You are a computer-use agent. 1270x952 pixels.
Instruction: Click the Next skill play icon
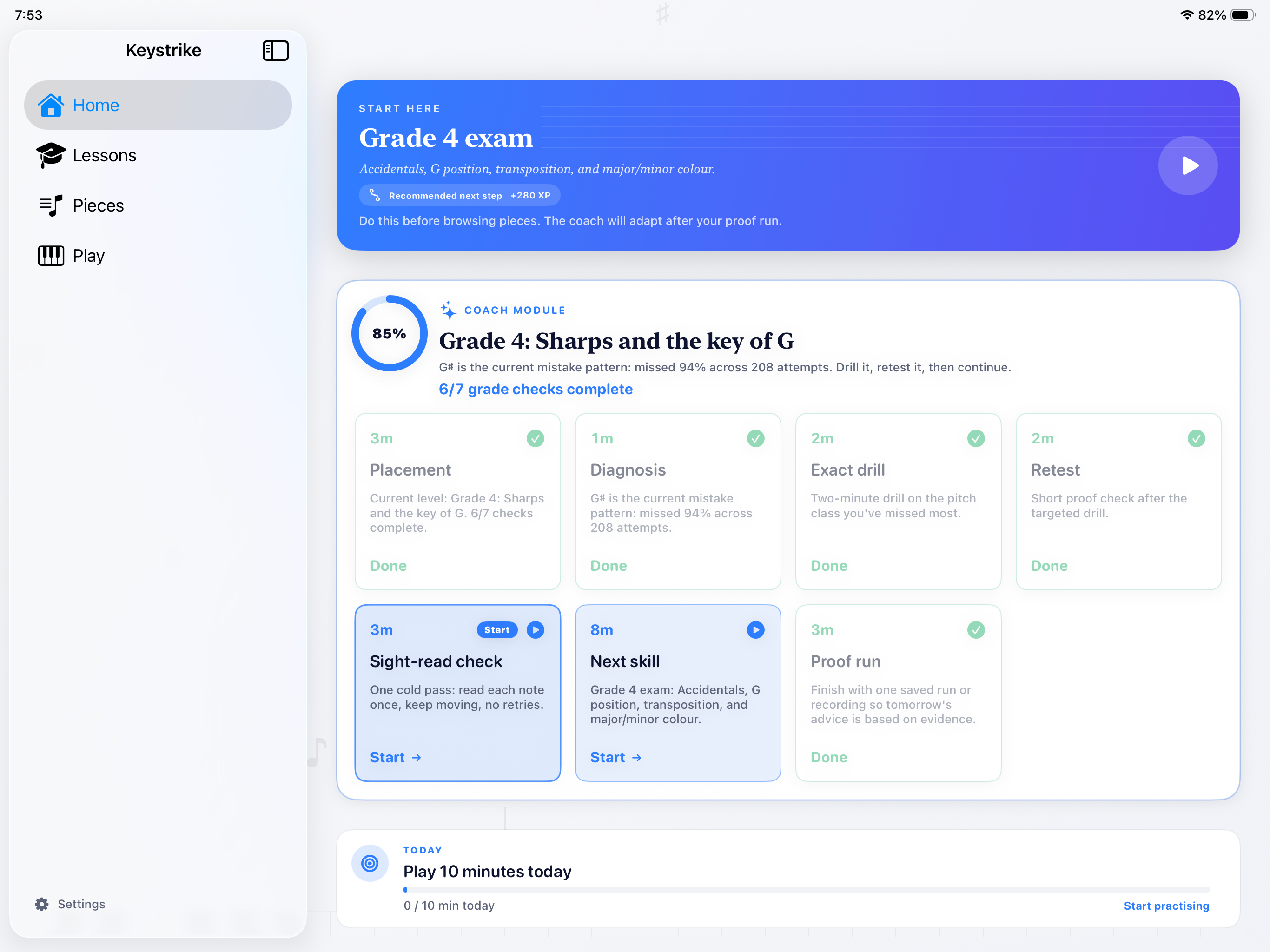tap(755, 630)
